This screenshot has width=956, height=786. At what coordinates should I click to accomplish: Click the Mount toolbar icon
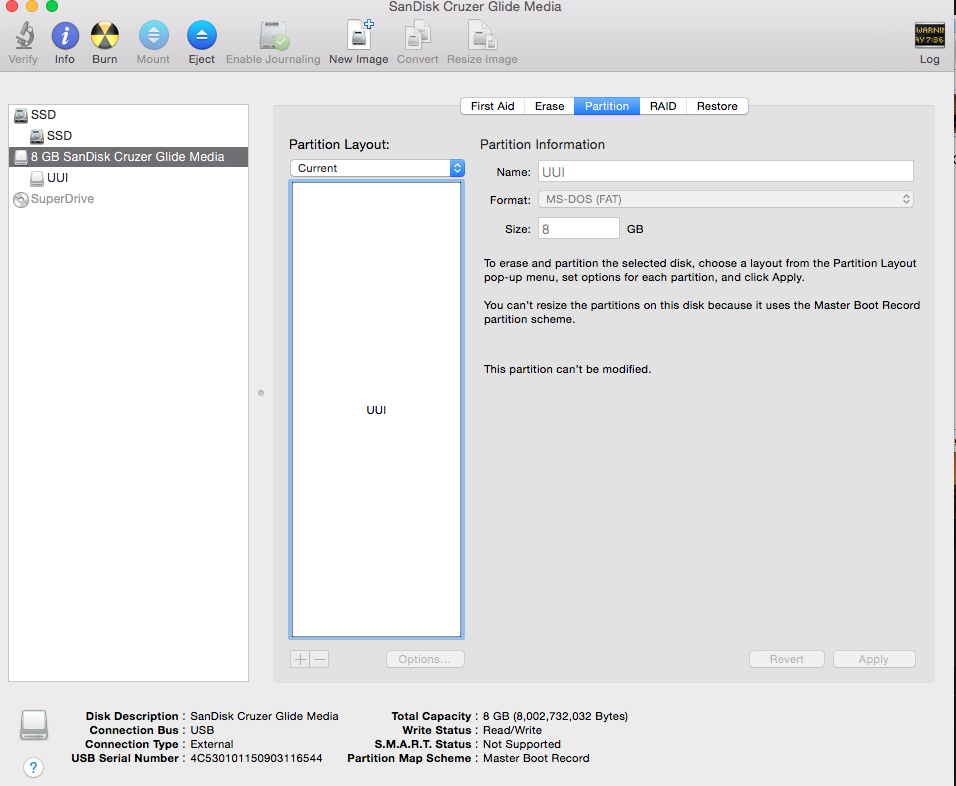pyautogui.click(x=154, y=35)
